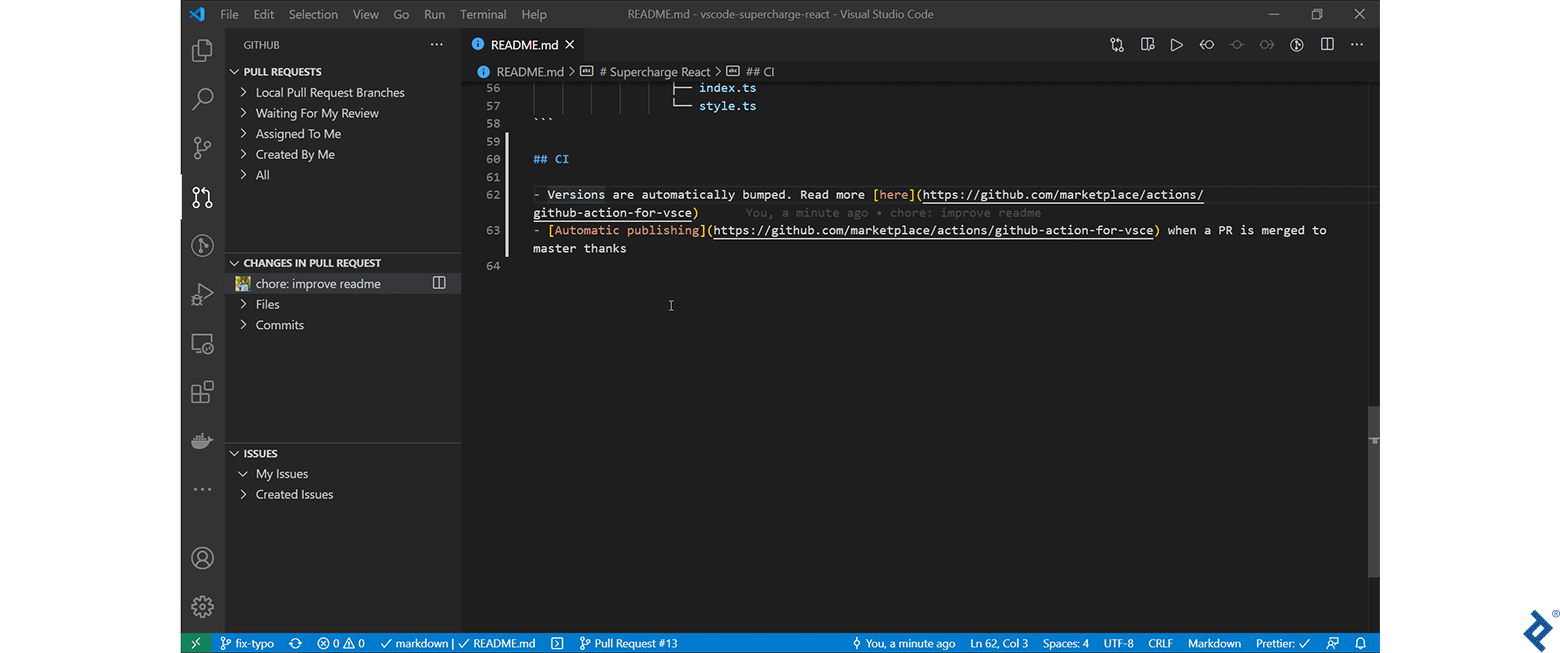
Task: Click the Prettier status bar item
Action: click(x=1282, y=643)
